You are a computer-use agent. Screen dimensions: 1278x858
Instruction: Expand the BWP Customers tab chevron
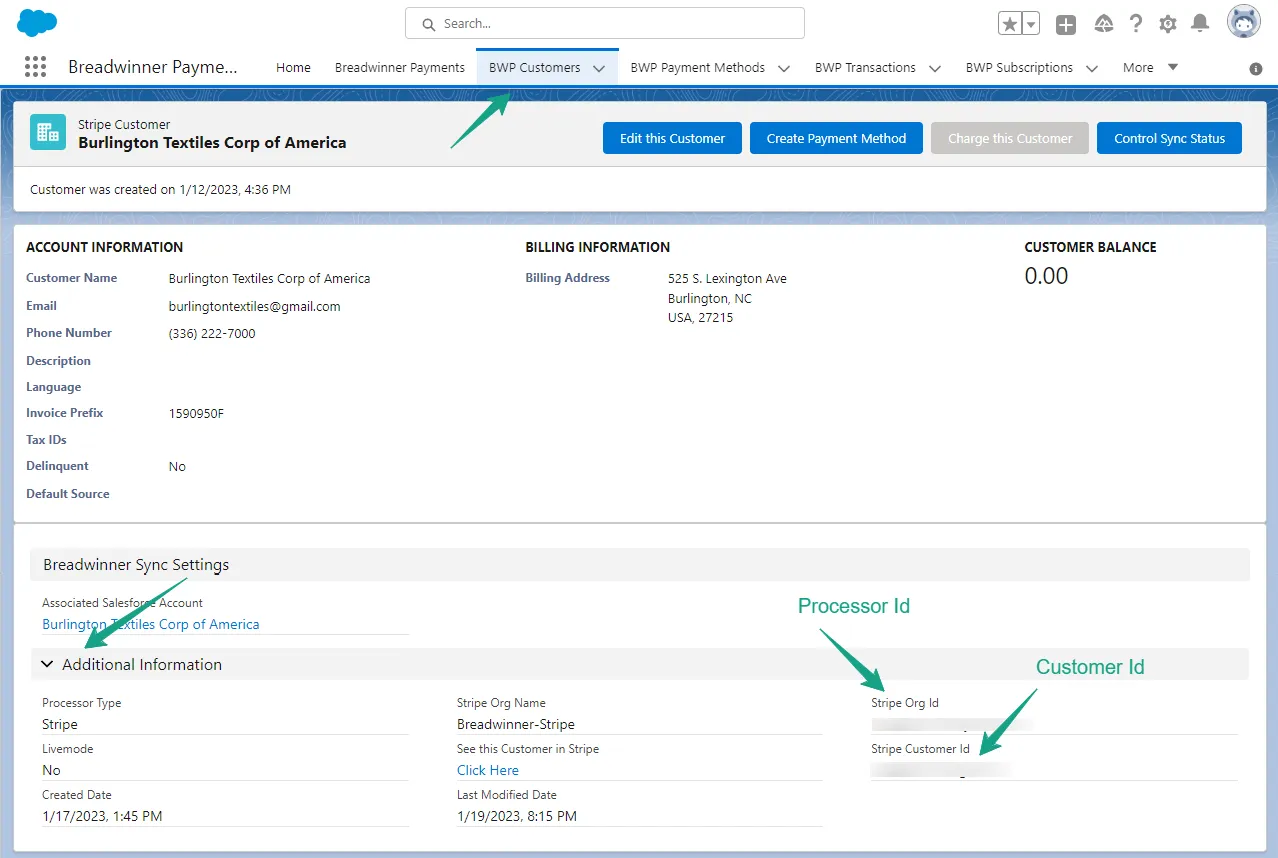[599, 68]
